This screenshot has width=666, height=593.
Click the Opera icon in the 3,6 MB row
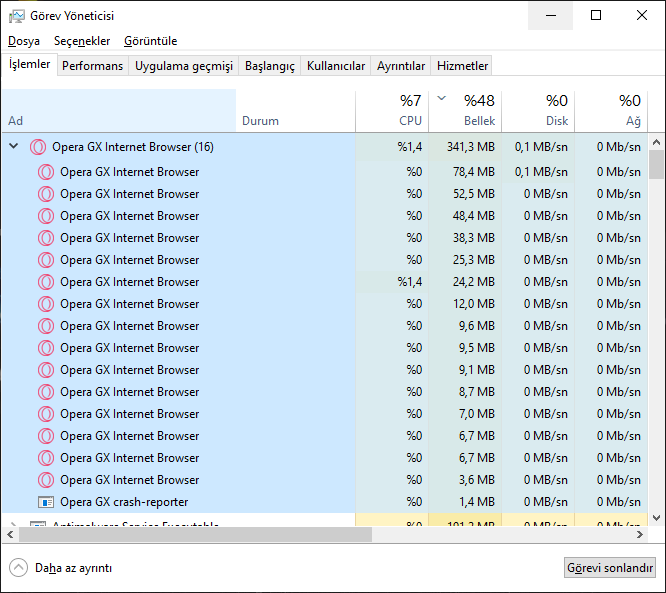pos(46,480)
